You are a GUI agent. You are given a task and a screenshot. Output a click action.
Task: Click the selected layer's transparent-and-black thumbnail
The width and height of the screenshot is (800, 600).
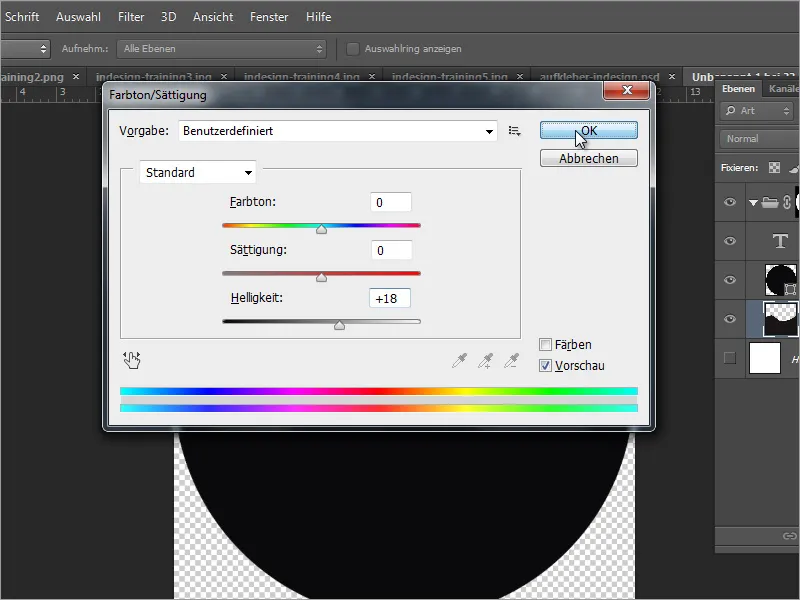(780, 319)
